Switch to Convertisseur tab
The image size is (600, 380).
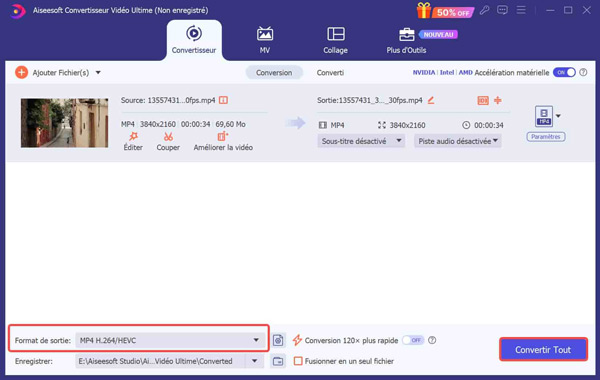(x=194, y=40)
